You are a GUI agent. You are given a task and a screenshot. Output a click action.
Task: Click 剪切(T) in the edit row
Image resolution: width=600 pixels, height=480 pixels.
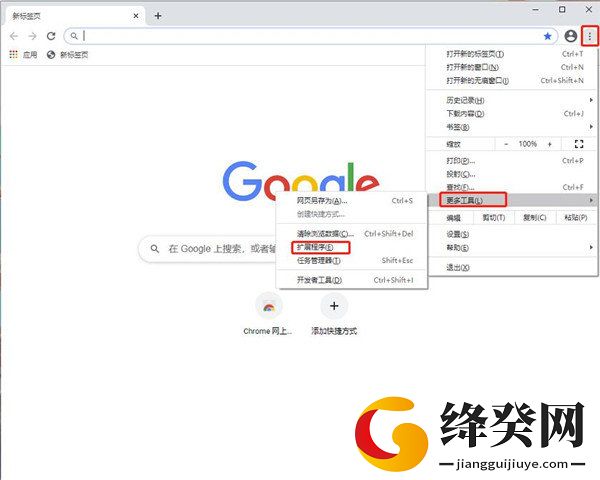(x=494, y=218)
